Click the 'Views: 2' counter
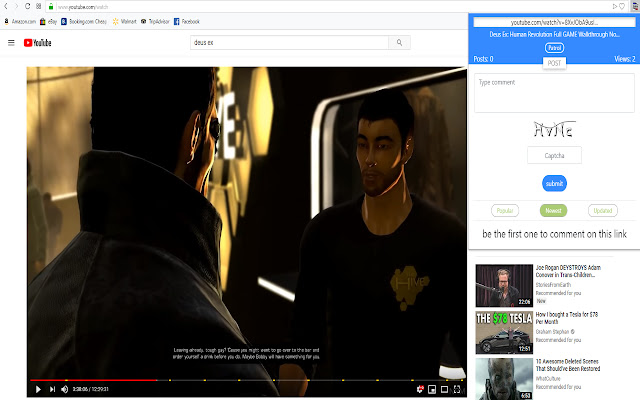640x400 pixels. (624, 59)
